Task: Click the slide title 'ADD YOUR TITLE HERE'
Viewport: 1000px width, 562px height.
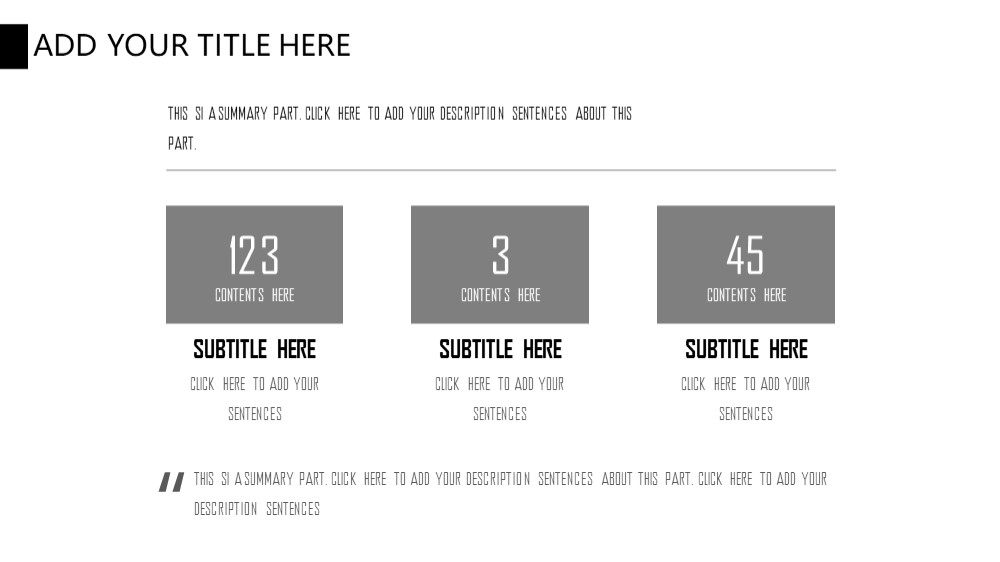Action: [x=192, y=46]
